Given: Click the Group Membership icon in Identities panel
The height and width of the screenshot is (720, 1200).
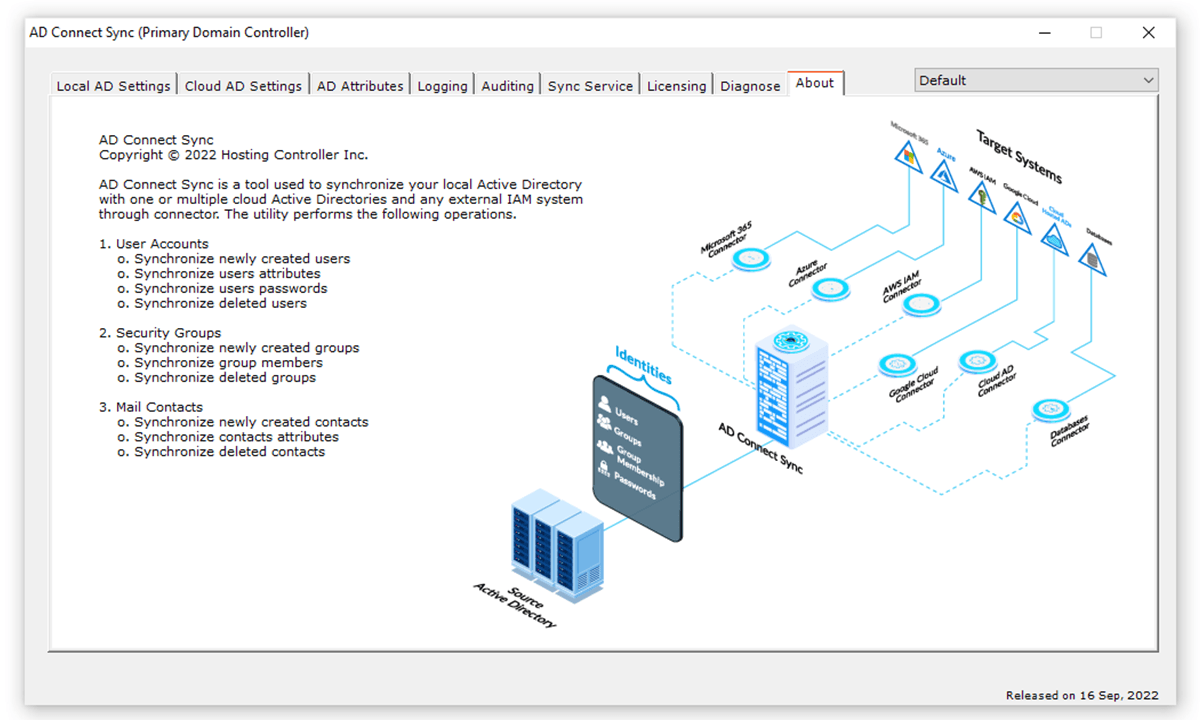Looking at the screenshot, I should point(605,447).
